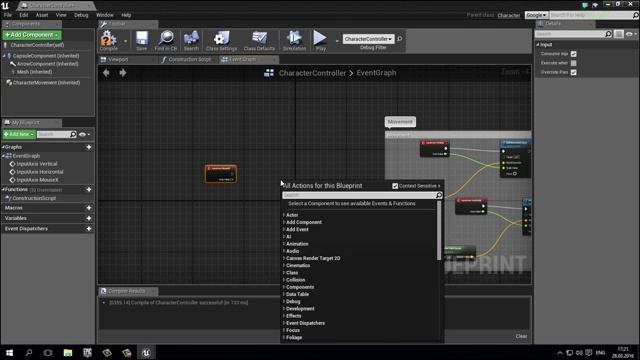Open Class Defaults

tap(259, 40)
